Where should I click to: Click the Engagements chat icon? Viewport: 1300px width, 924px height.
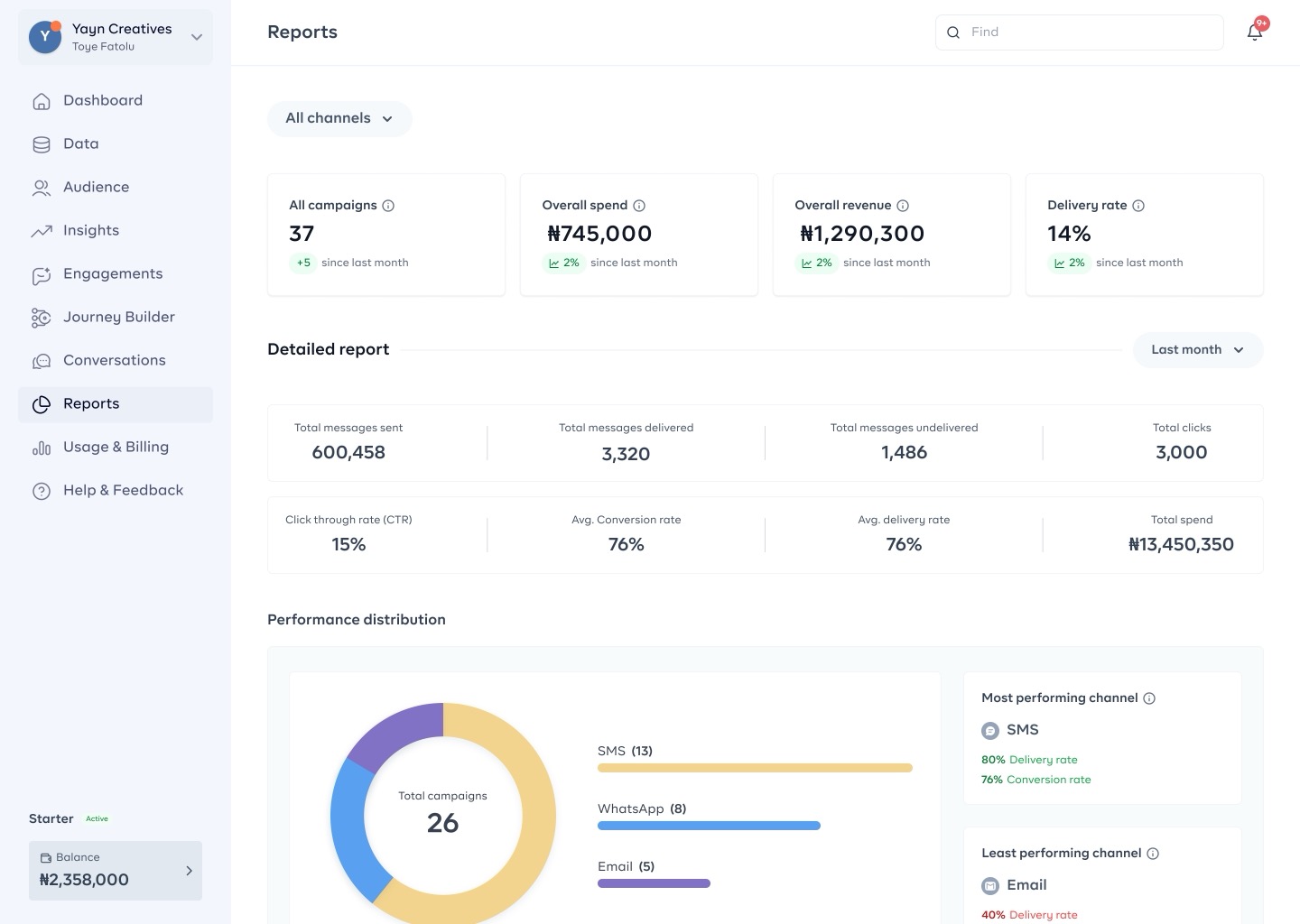click(x=42, y=275)
